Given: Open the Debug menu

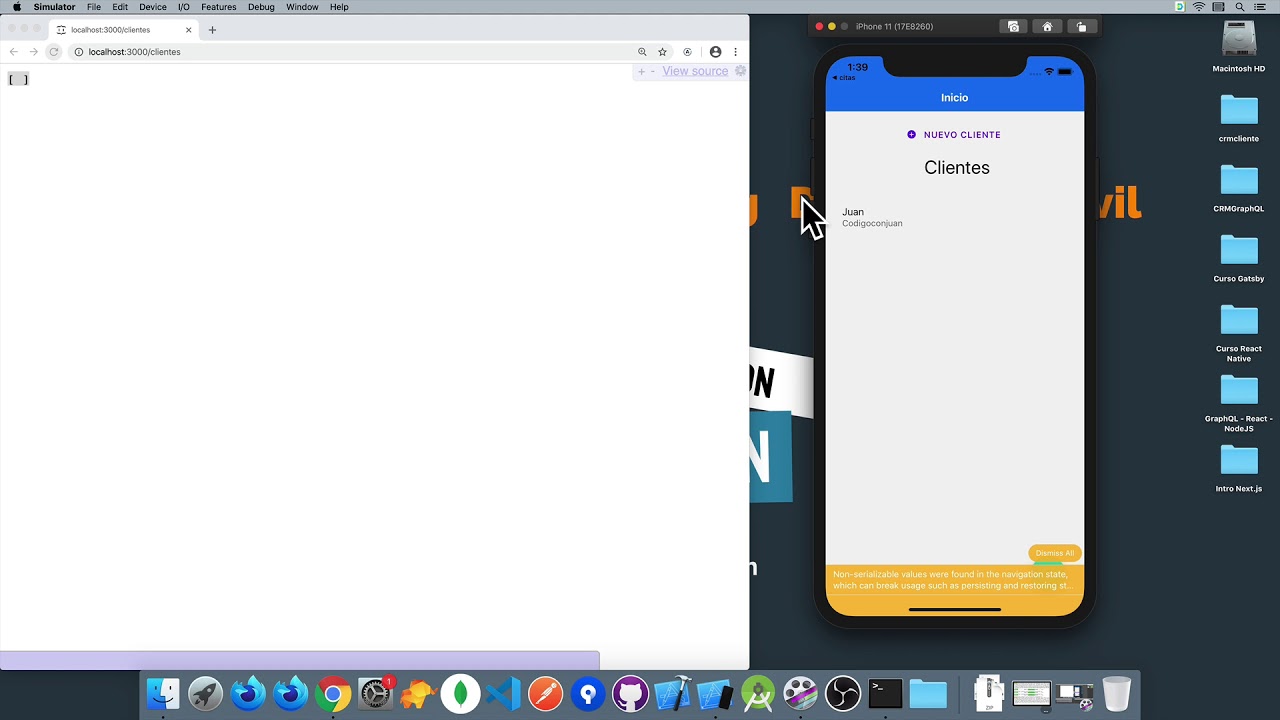Looking at the screenshot, I should (261, 7).
